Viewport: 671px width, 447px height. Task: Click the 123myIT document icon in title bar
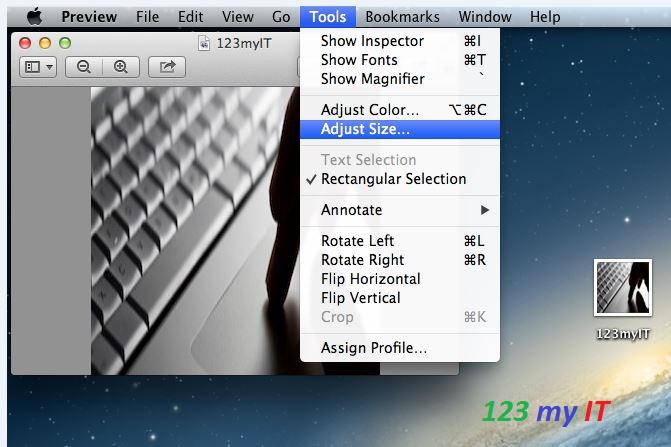coord(204,43)
